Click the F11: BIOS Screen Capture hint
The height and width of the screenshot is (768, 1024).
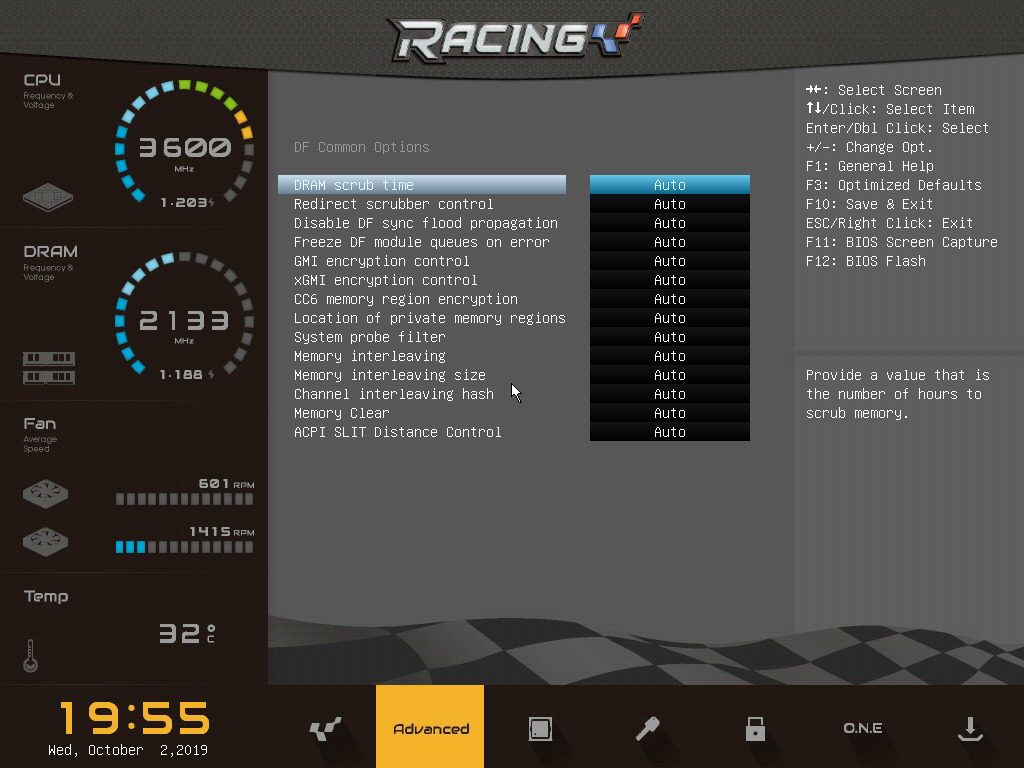click(x=901, y=242)
